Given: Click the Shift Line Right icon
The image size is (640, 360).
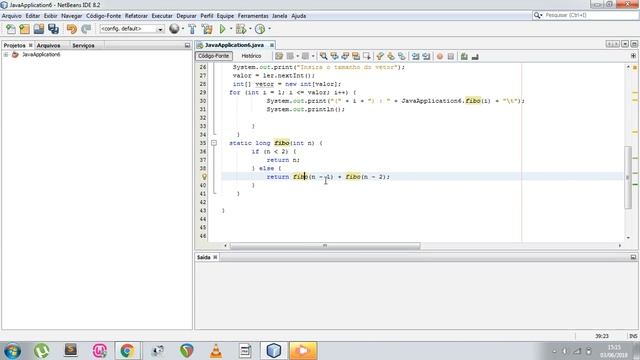Looking at the screenshot, I should point(426,56).
